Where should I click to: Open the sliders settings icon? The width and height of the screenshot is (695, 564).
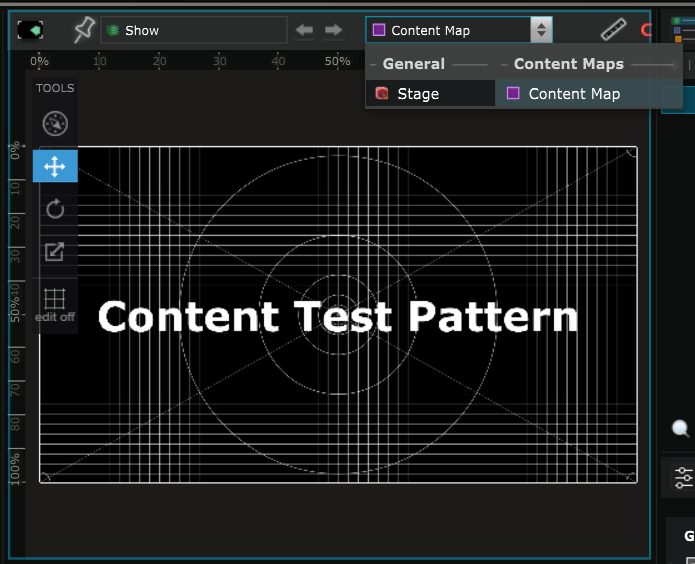(x=684, y=476)
